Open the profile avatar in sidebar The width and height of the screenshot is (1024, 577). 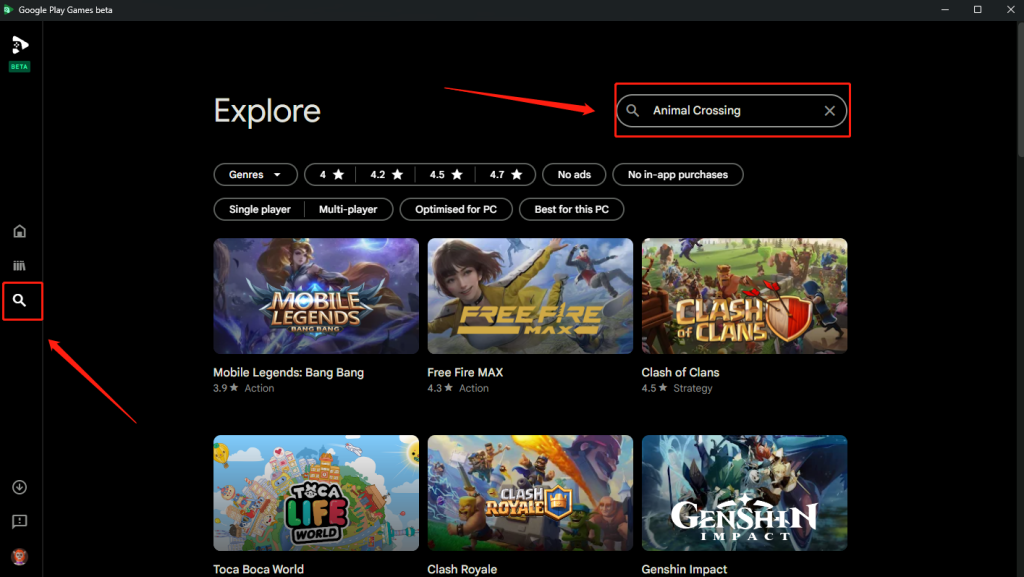point(20,557)
